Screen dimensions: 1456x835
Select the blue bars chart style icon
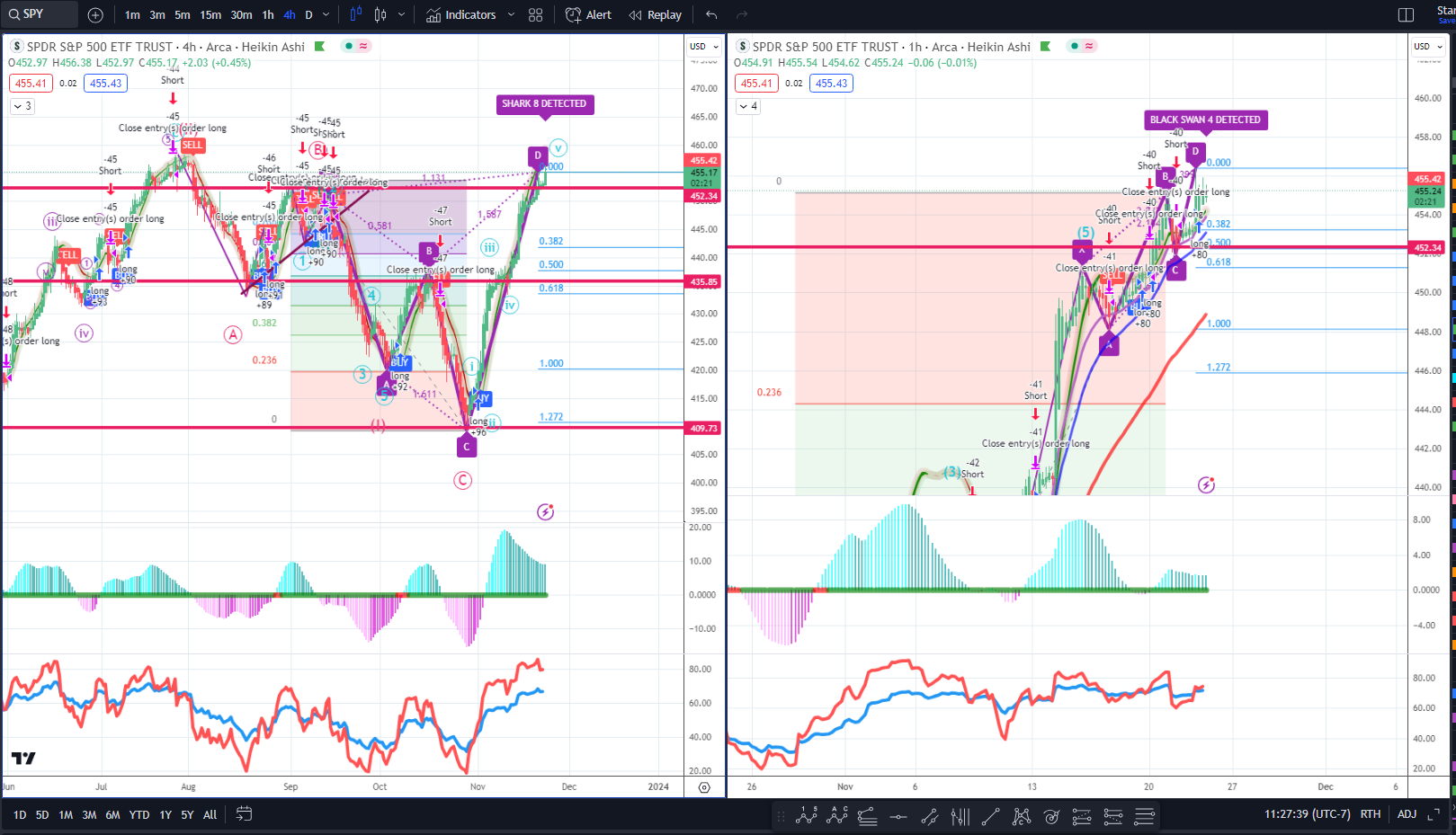(355, 14)
